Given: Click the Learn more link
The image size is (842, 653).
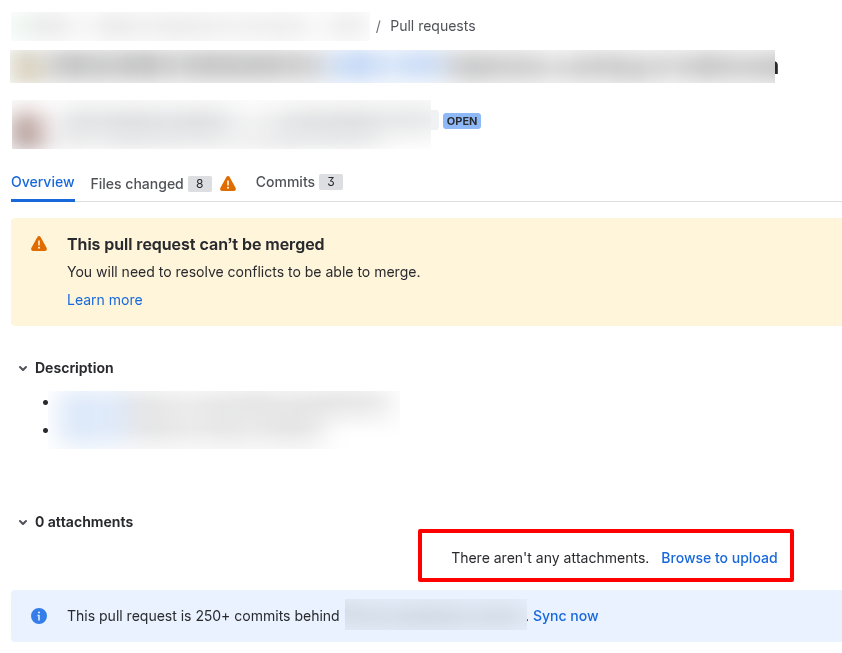Looking at the screenshot, I should coord(104,300).
